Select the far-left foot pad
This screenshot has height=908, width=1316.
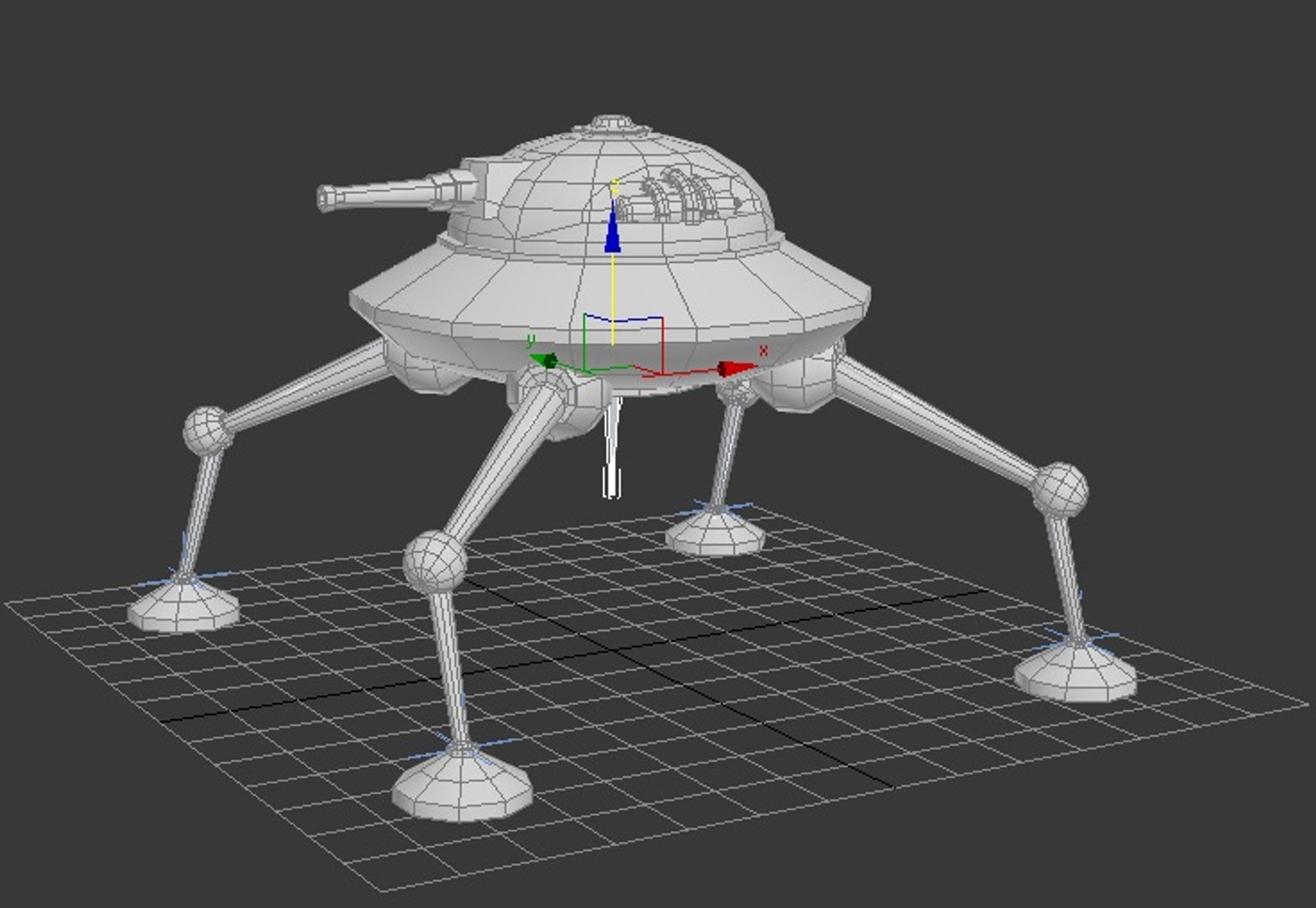183,603
